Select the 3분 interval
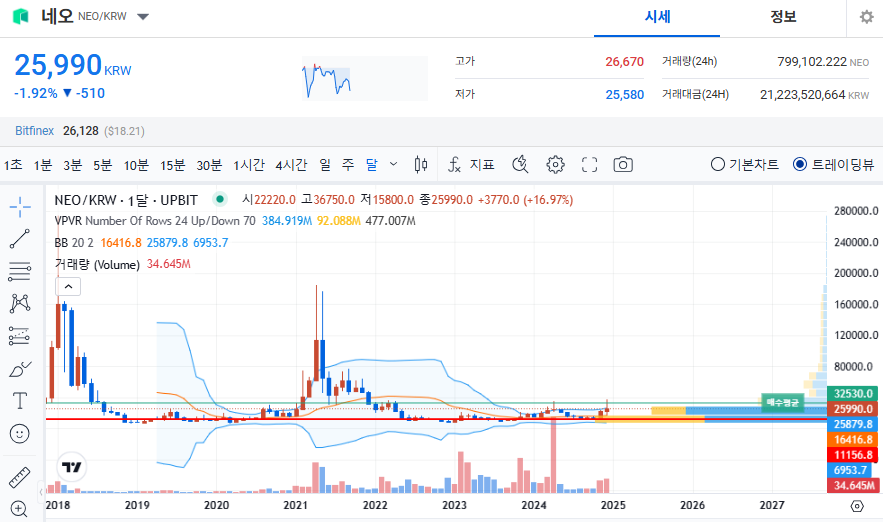This screenshot has width=883, height=522. (72, 164)
